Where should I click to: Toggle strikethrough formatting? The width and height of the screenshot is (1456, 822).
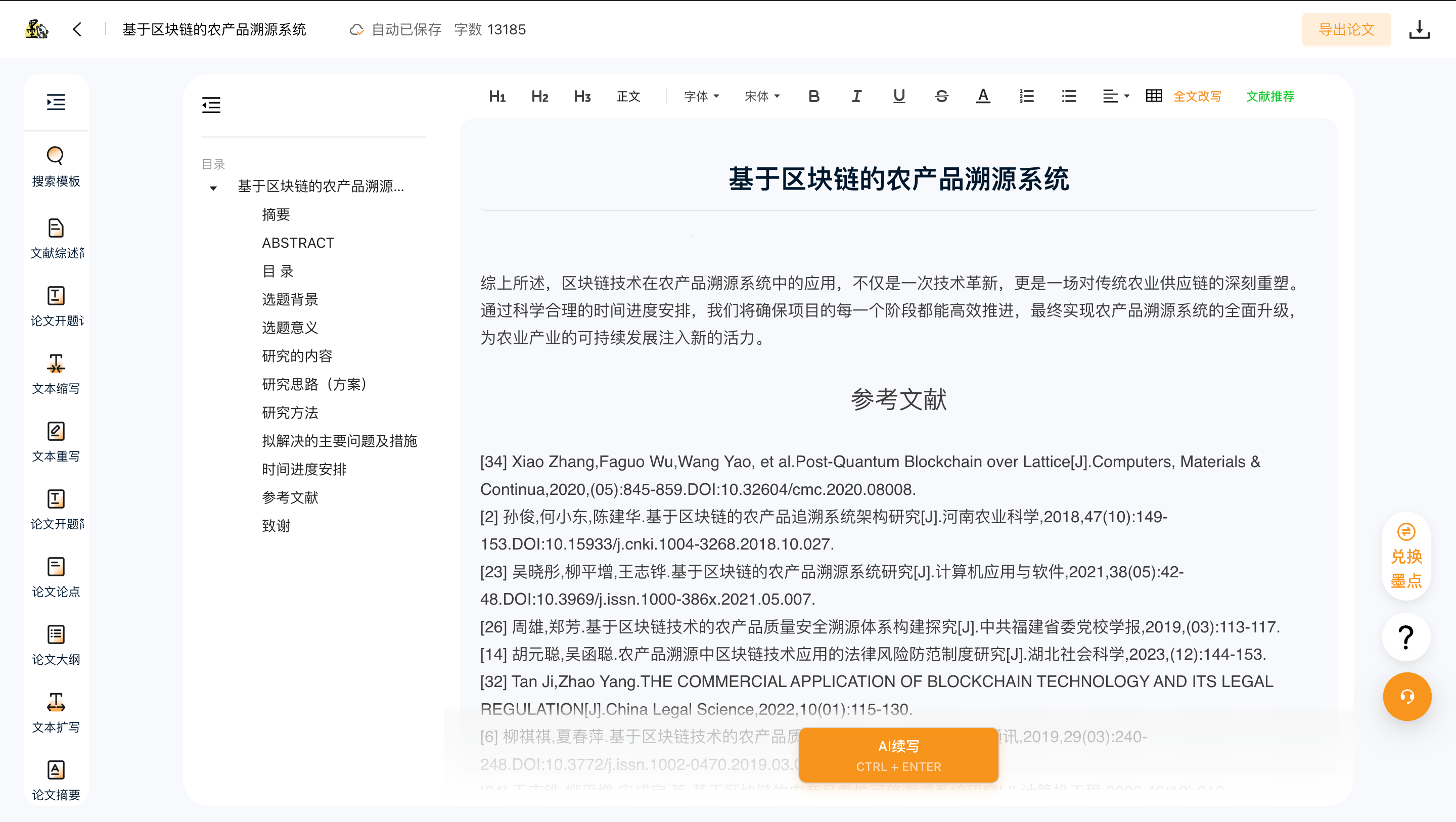coord(941,96)
